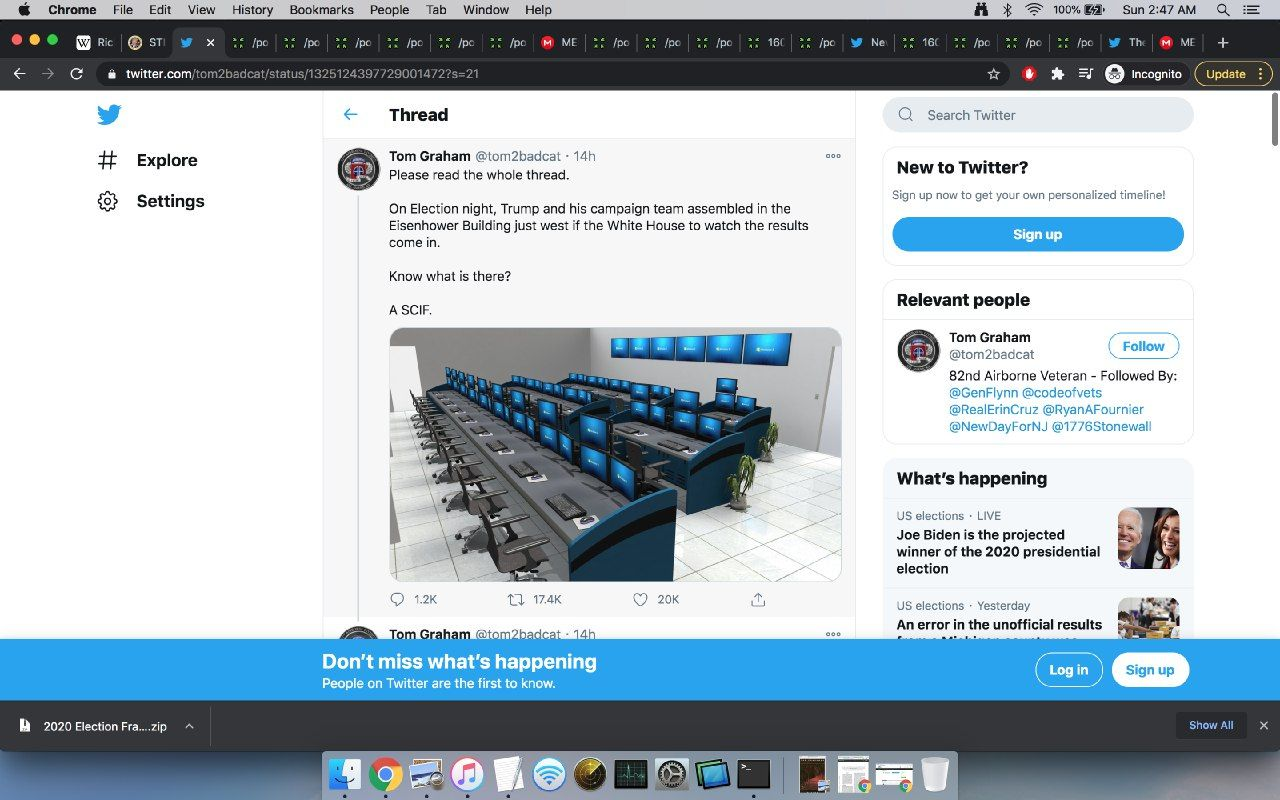Screen dimensions: 1280x800
Task: Launch iTunes from the Dock
Action: click(467, 774)
